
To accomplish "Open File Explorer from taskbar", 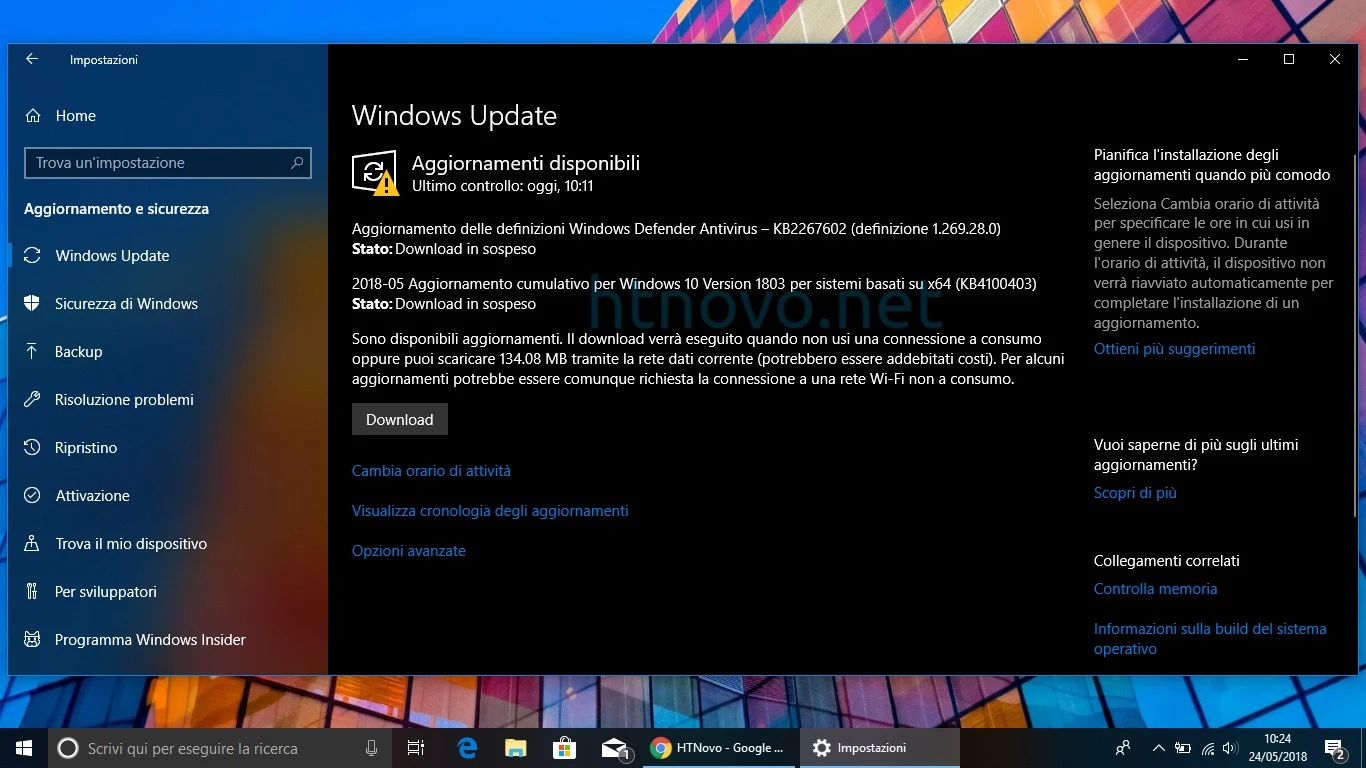I will 515,748.
